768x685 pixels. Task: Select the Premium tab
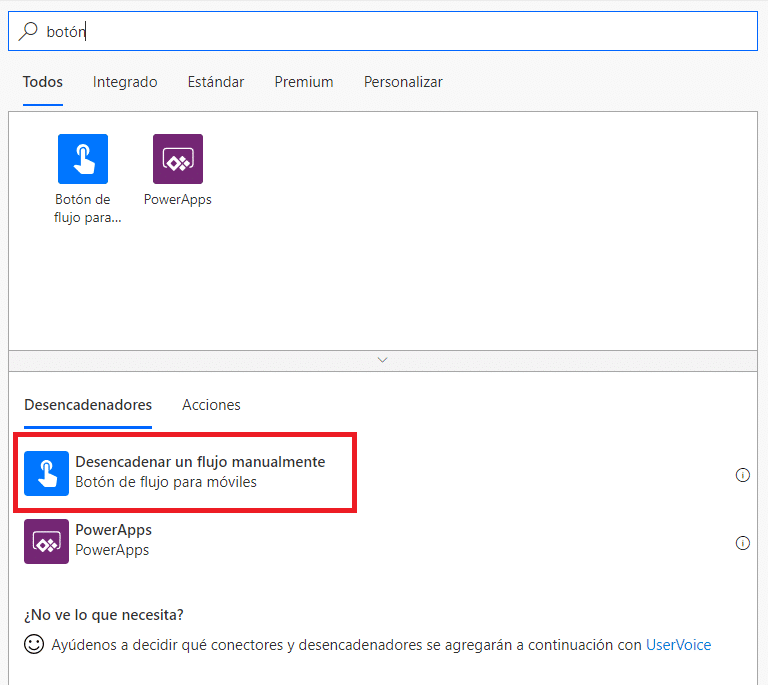(304, 82)
